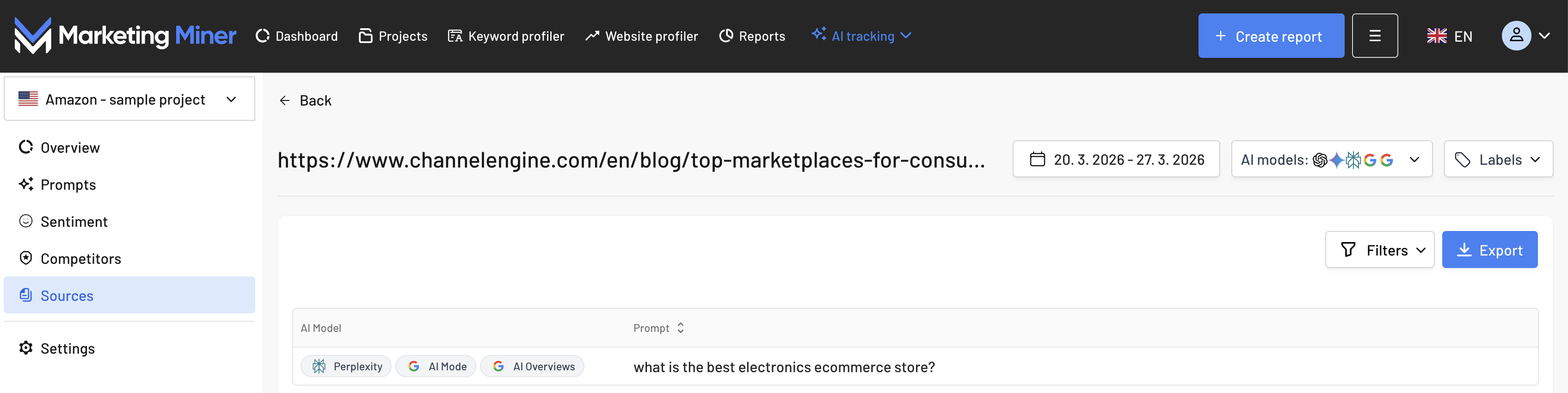Click the Perplexity model badge
Image resolution: width=1568 pixels, height=393 pixels.
(346, 366)
